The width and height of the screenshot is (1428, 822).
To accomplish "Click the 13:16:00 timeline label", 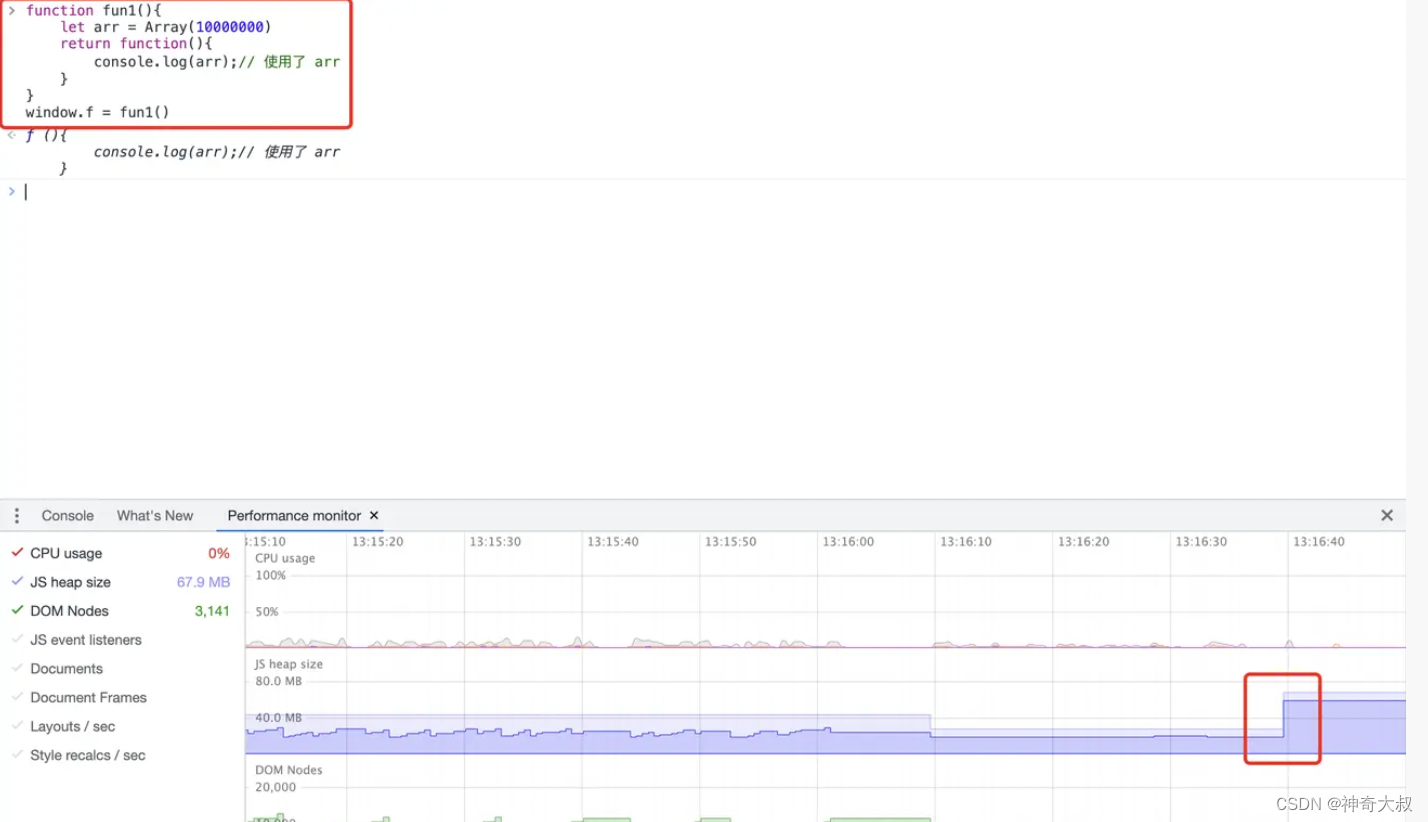I will [x=848, y=542].
